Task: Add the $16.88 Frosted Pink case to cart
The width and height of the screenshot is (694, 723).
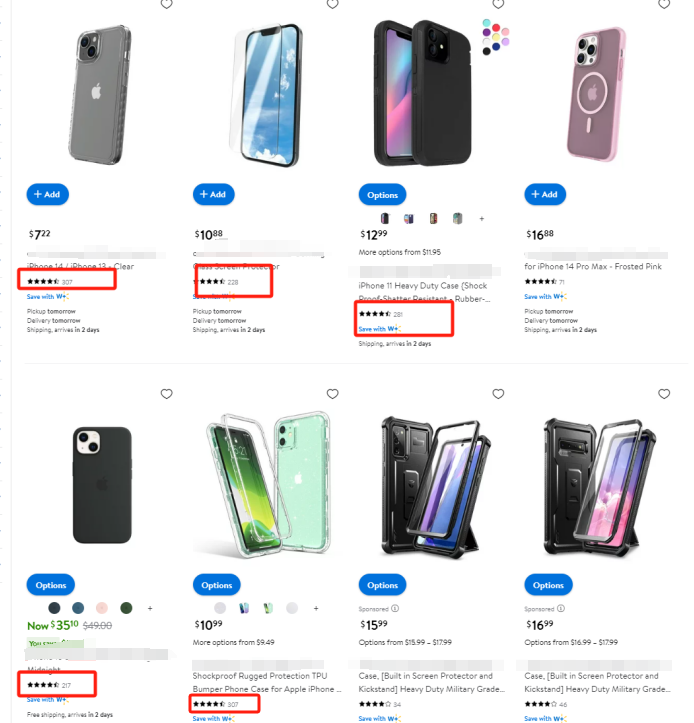Action: [545, 194]
